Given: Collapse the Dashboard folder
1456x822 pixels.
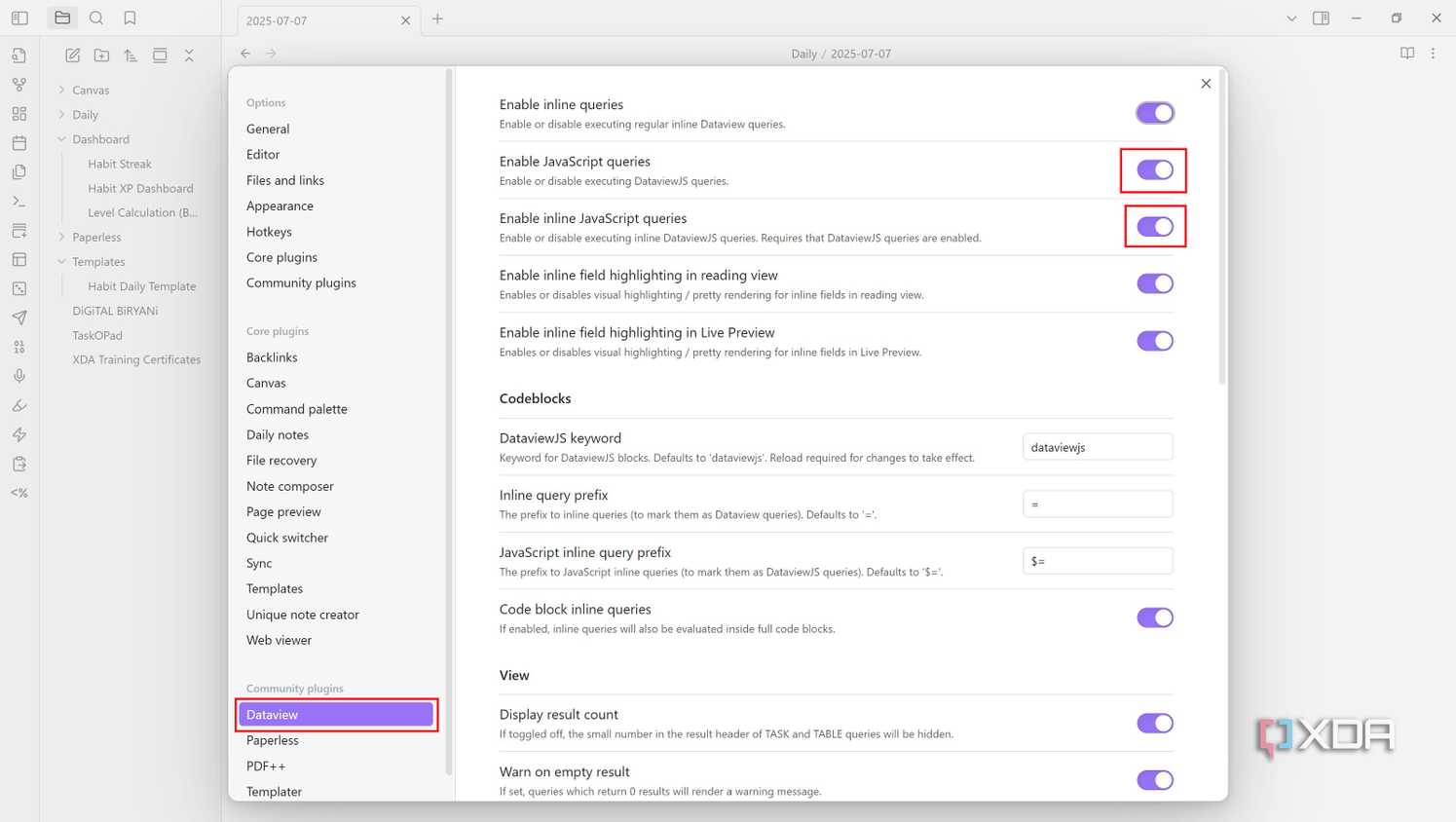Looking at the screenshot, I should [100, 139].
